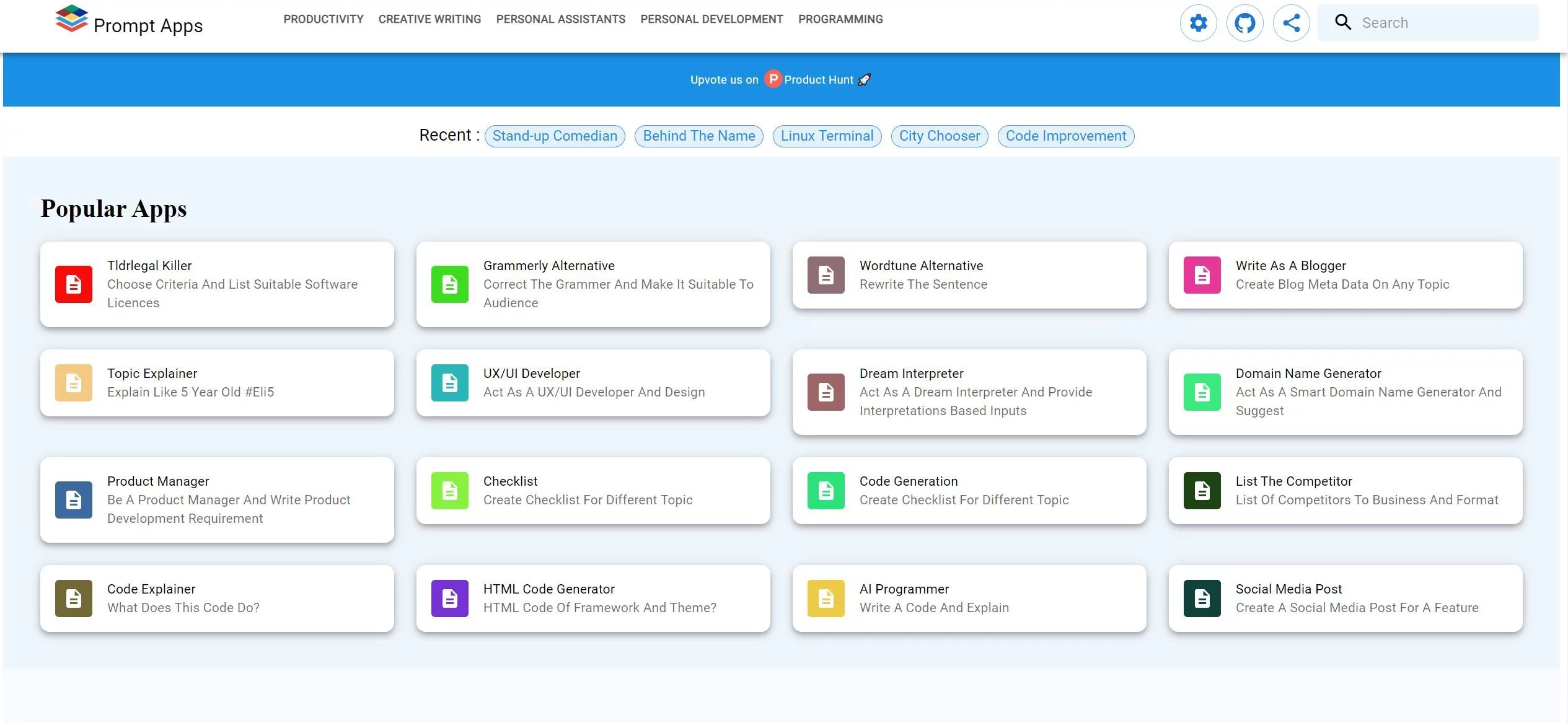Click the Stand-up Comedian recent link

(x=555, y=135)
